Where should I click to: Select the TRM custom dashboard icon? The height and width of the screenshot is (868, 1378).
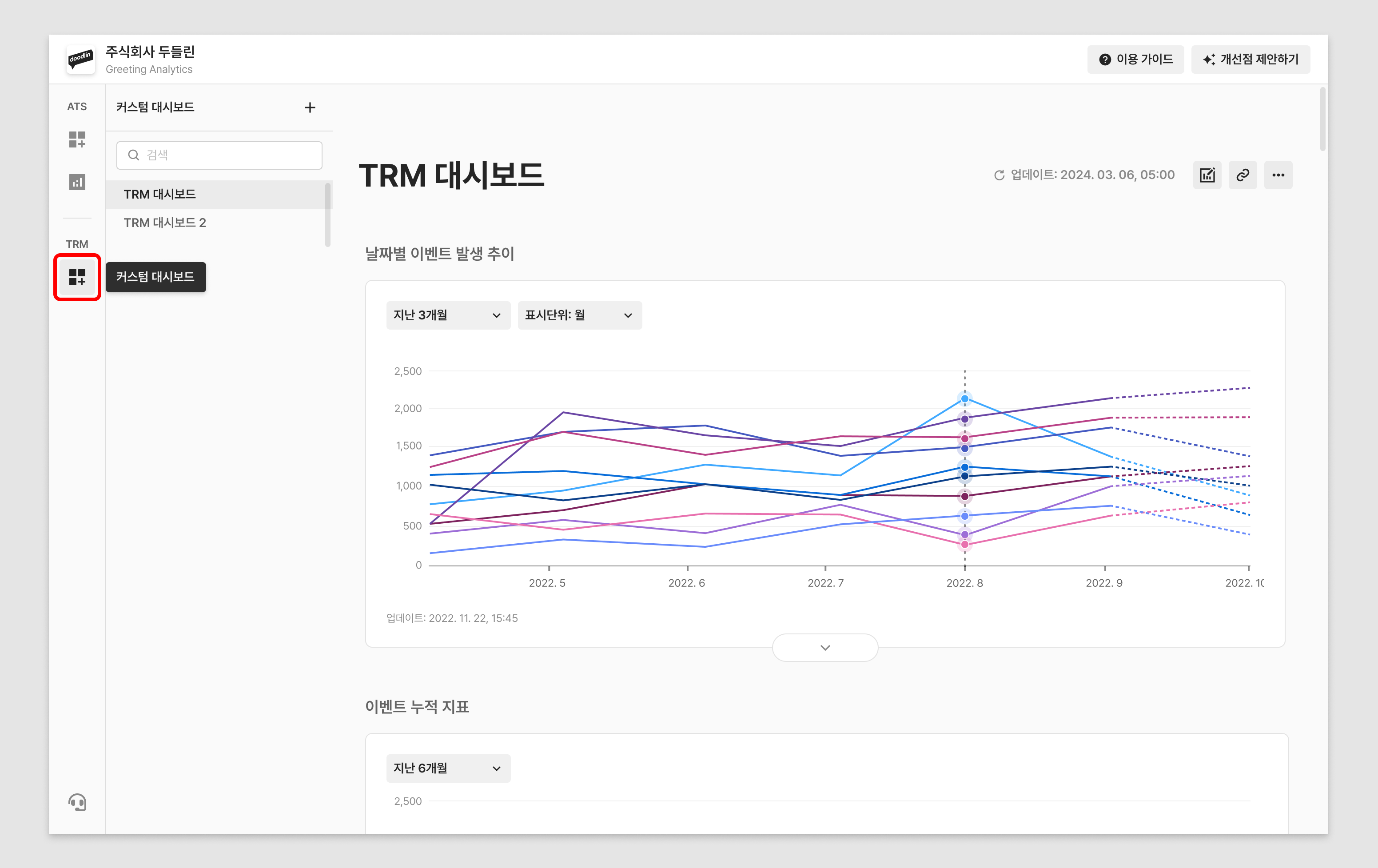pos(77,277)
